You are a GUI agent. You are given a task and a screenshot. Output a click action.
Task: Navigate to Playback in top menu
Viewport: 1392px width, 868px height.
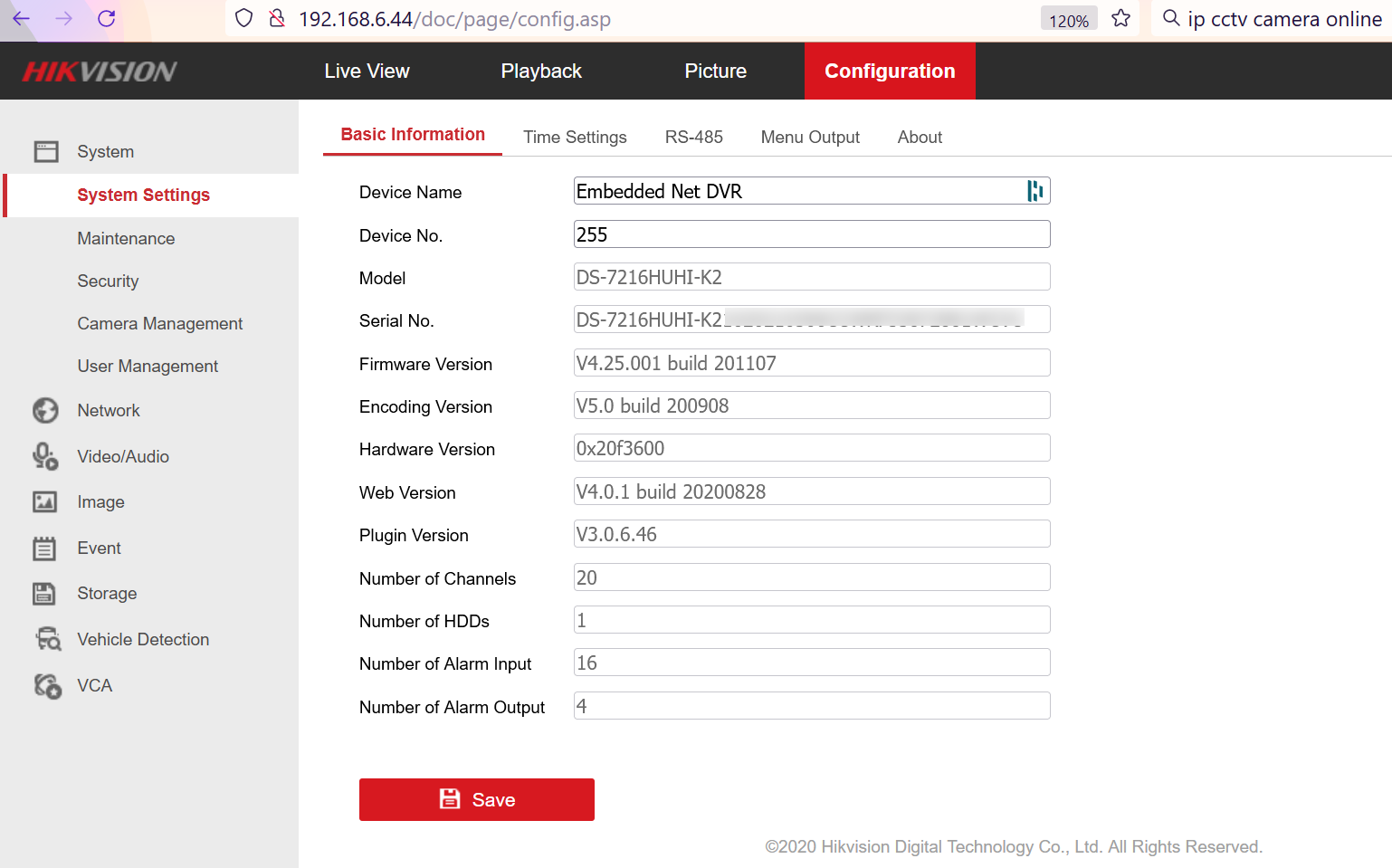coord(541,72)
